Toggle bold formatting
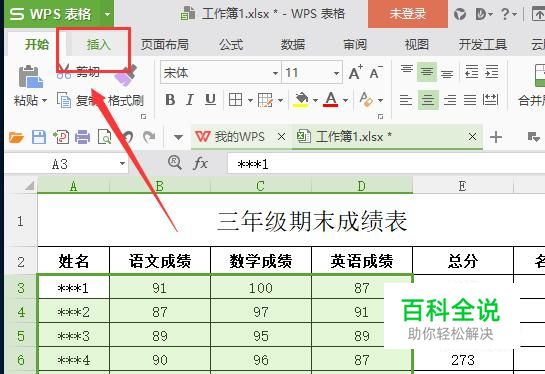This screenshot has width=545, height=374. [x=170, y=100]
